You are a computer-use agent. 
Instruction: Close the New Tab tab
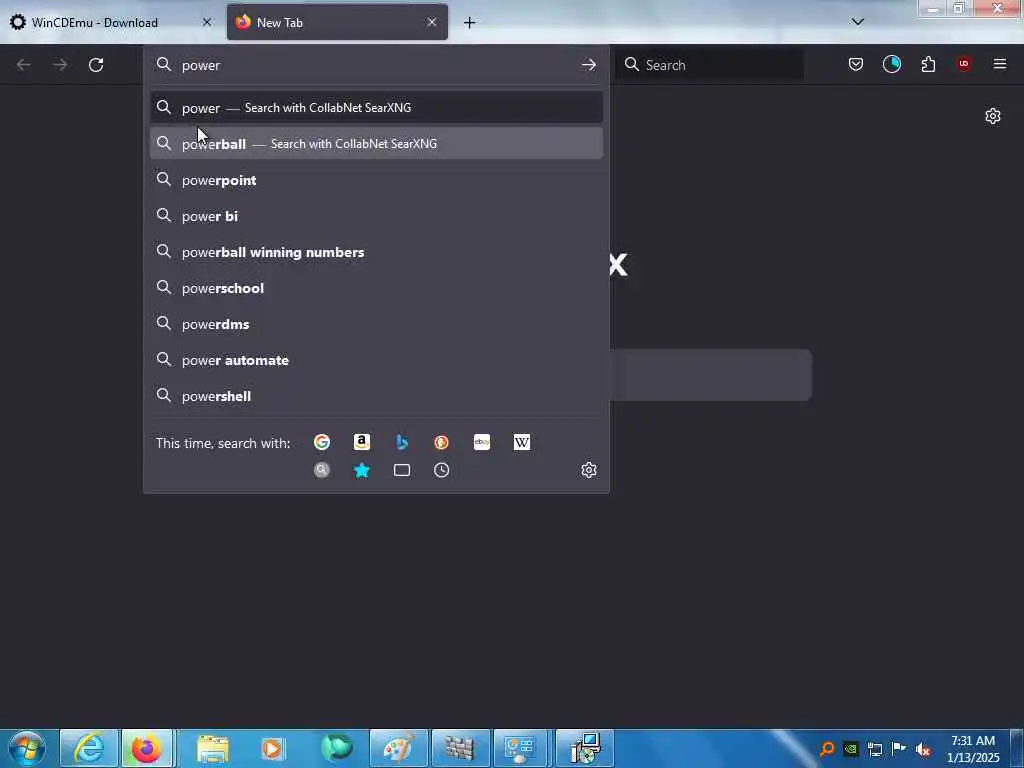pos(432,22)
